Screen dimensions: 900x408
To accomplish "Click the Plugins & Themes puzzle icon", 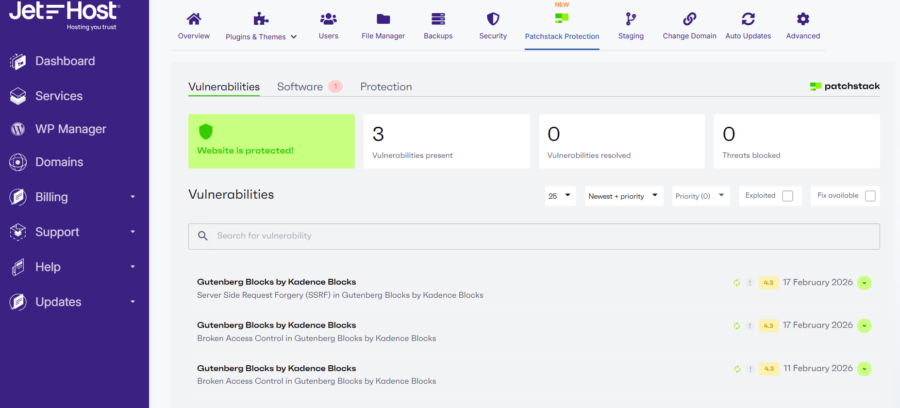I will click(261, 19).
